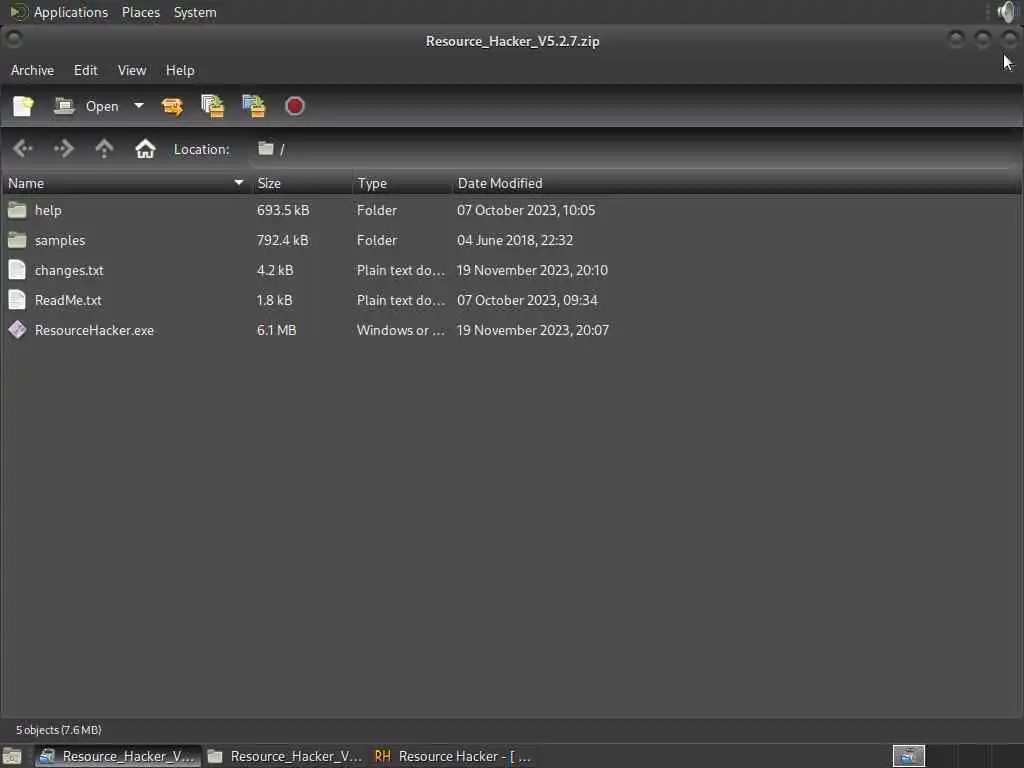Image resolution: width=1024 pixels, height=768 pixels.
Task: Click the date 07 October 2023, 09:34
Action: coord(527,300)
